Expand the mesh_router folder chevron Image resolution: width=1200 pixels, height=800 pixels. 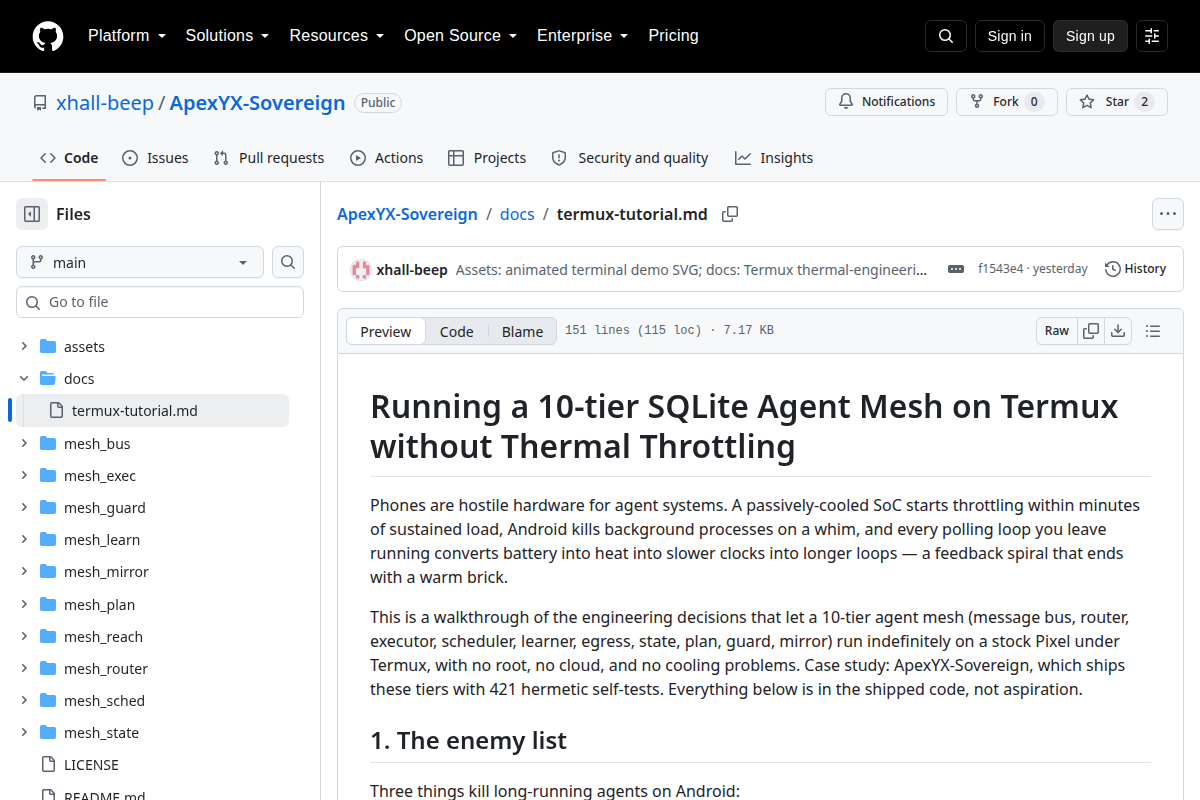[x=24, y=669]
